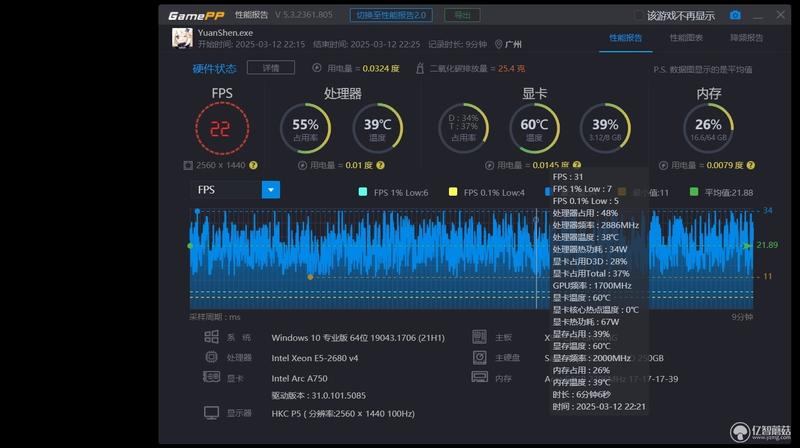The image size is (800, 448).
Task: Click the resolution help question mark icon
Action: pyautogui.click(x=253, y=165)
